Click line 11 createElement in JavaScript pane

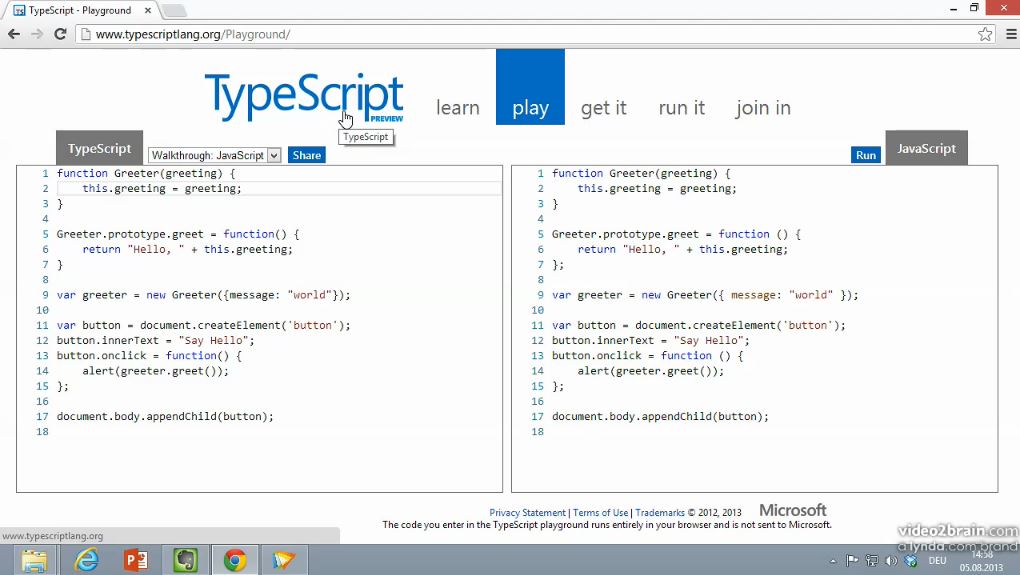[699, 325]
